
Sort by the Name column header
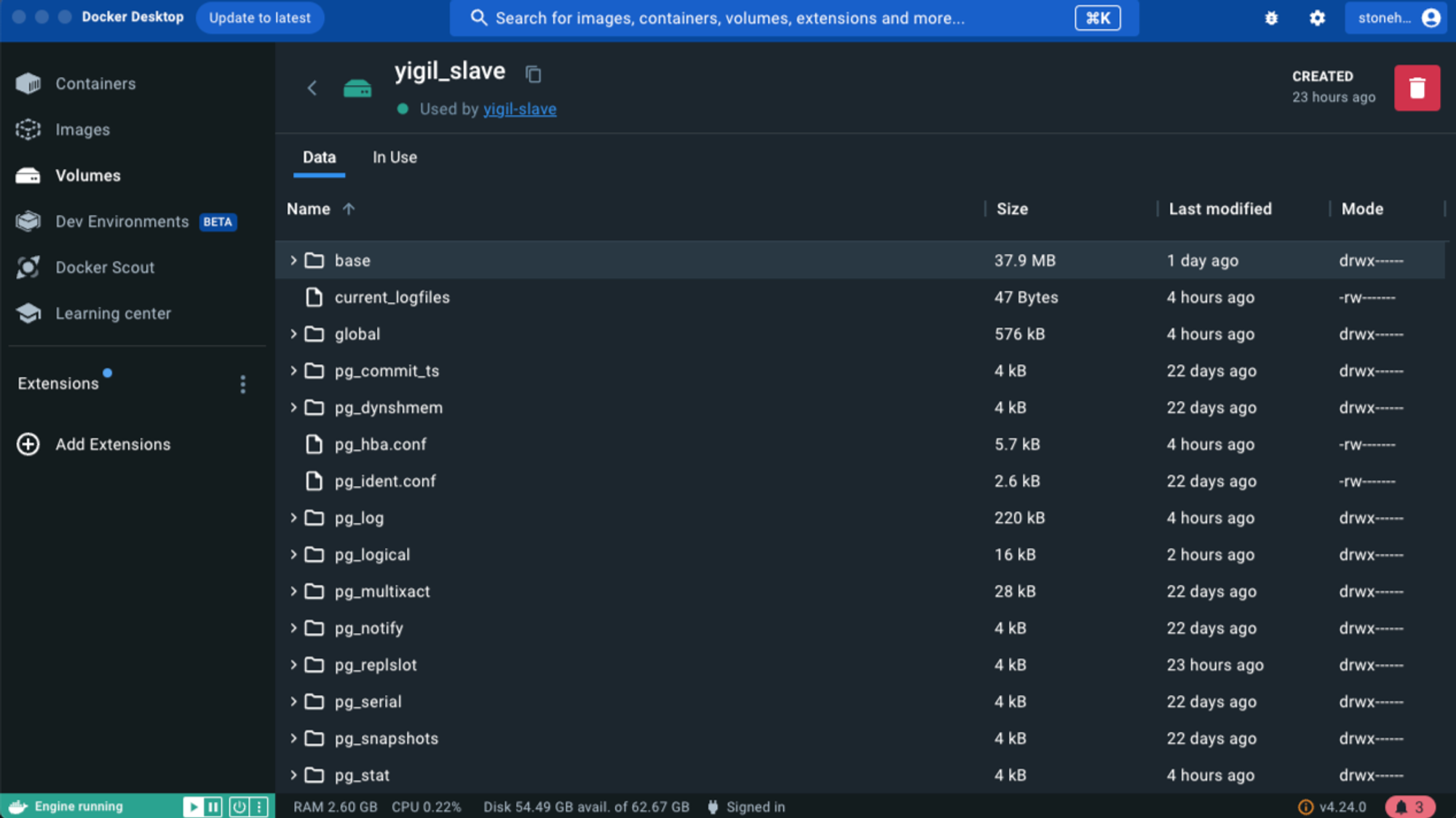308,209
